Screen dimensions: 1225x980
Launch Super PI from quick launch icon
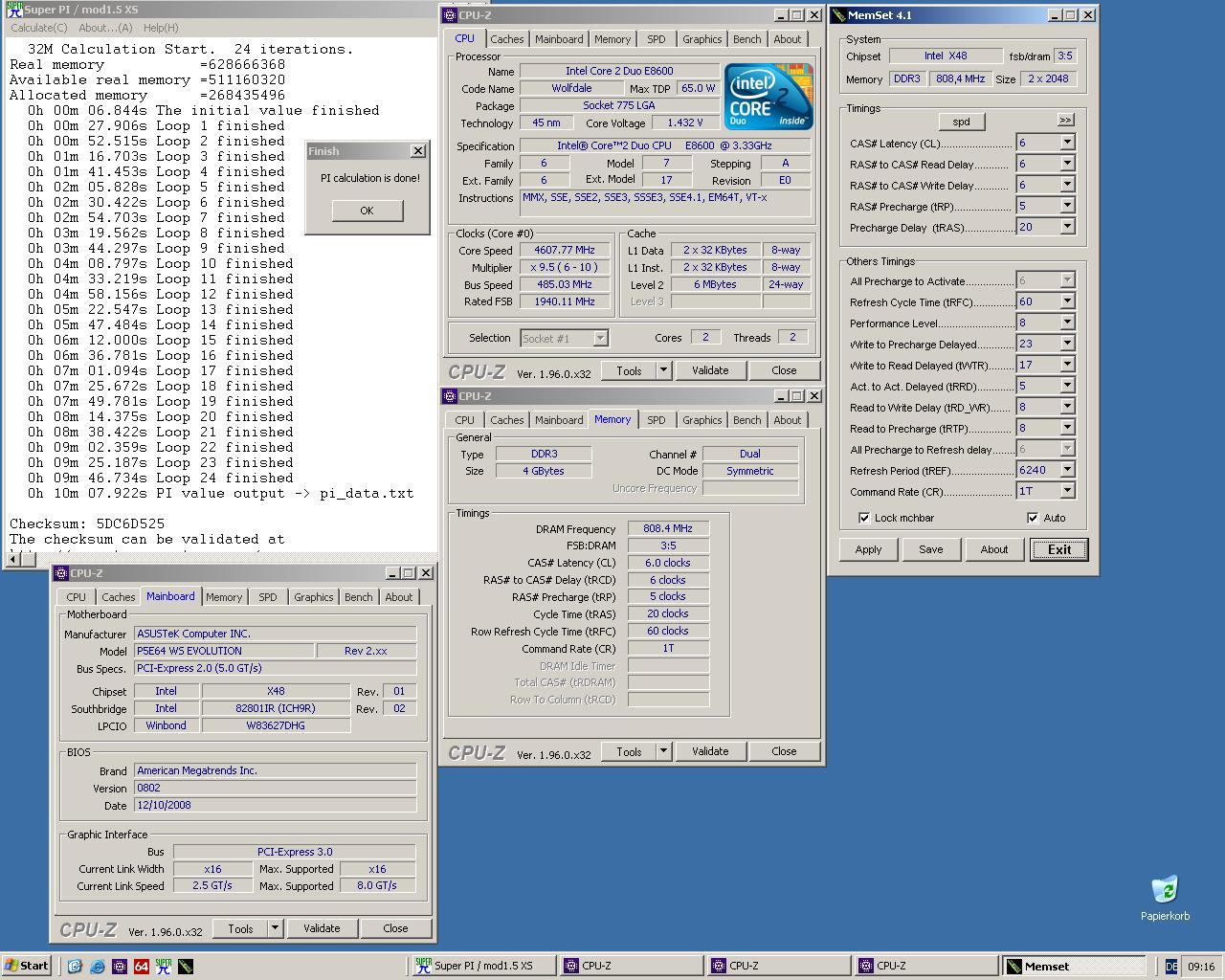(x=164, y=967)
